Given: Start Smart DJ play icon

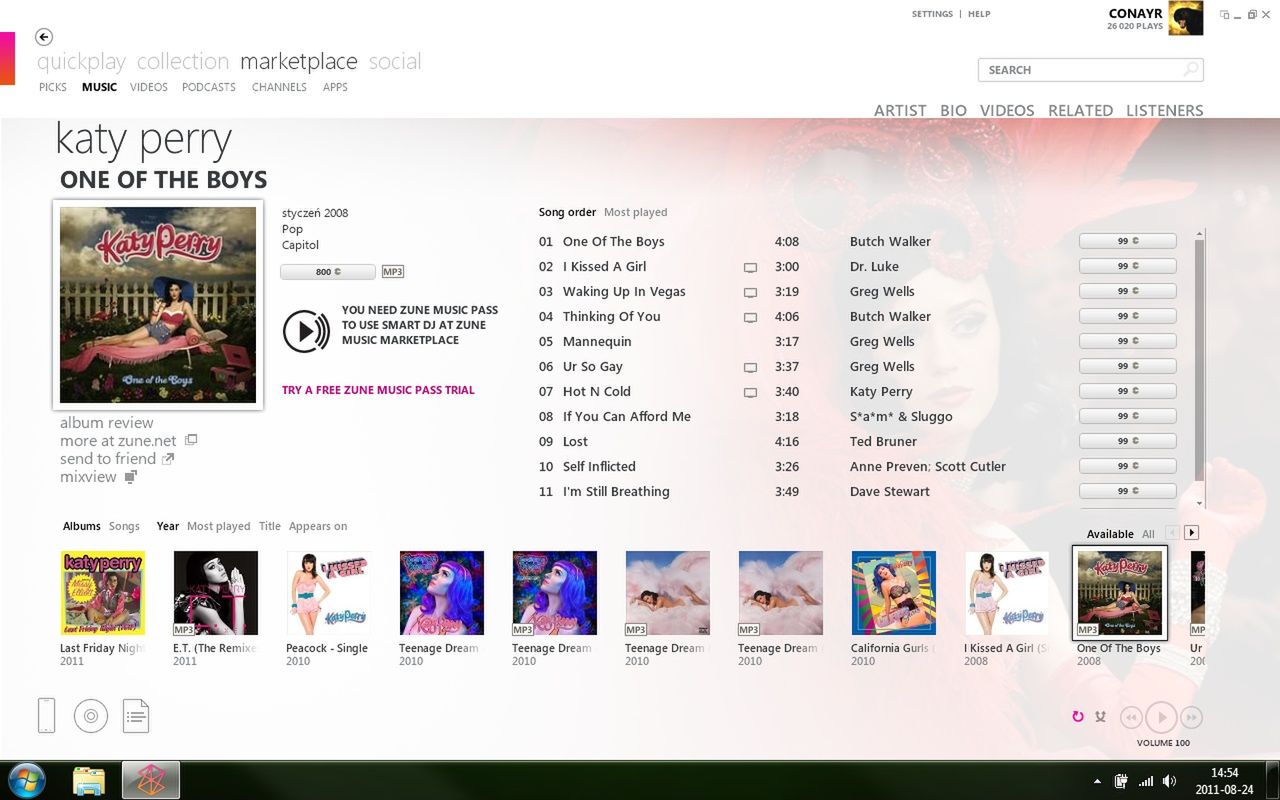Looking at the screenshot, I should pos(306,331).
